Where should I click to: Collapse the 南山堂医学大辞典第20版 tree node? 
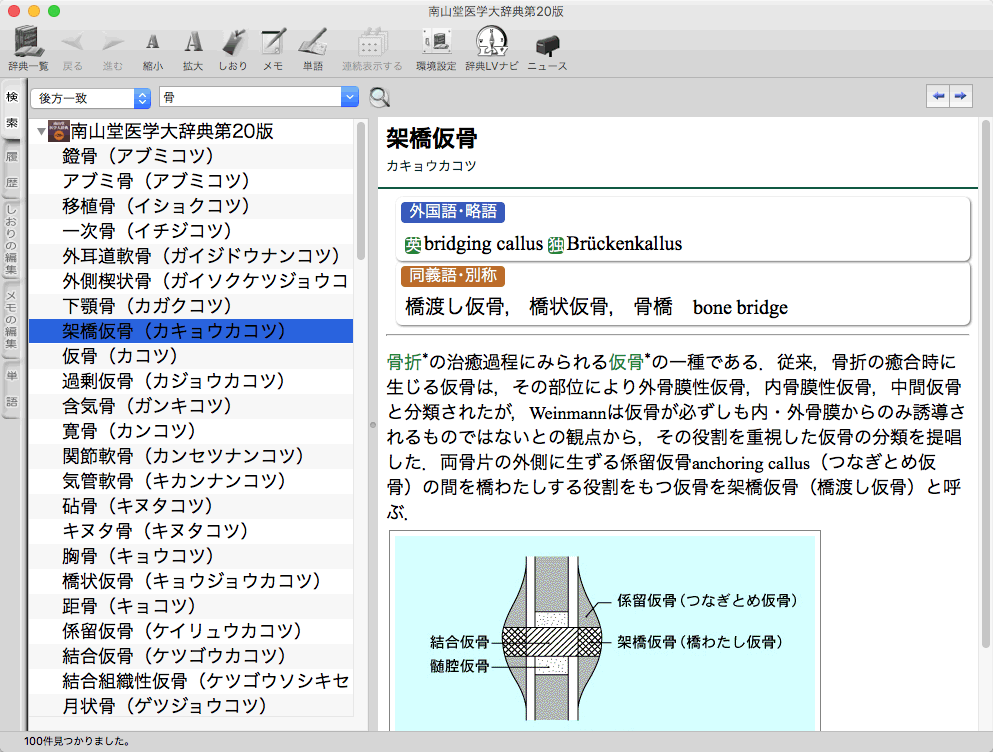[x=41, y=131]
